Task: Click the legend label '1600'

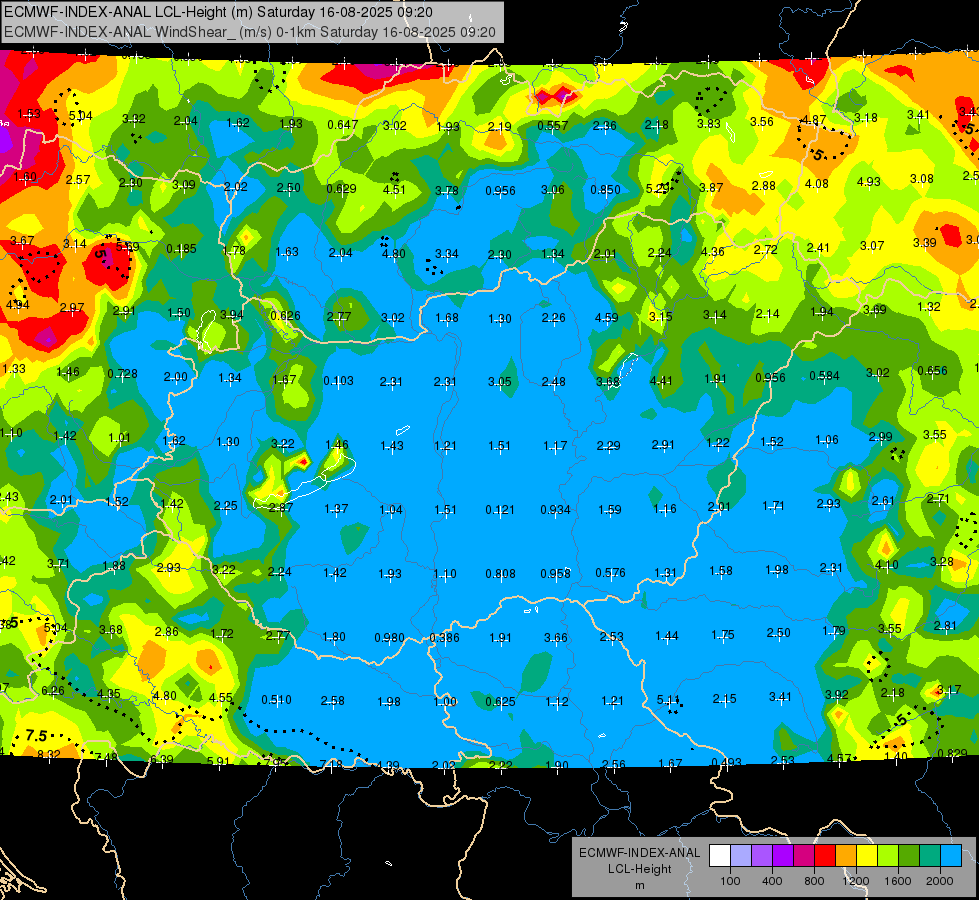Action: [898, 881]
